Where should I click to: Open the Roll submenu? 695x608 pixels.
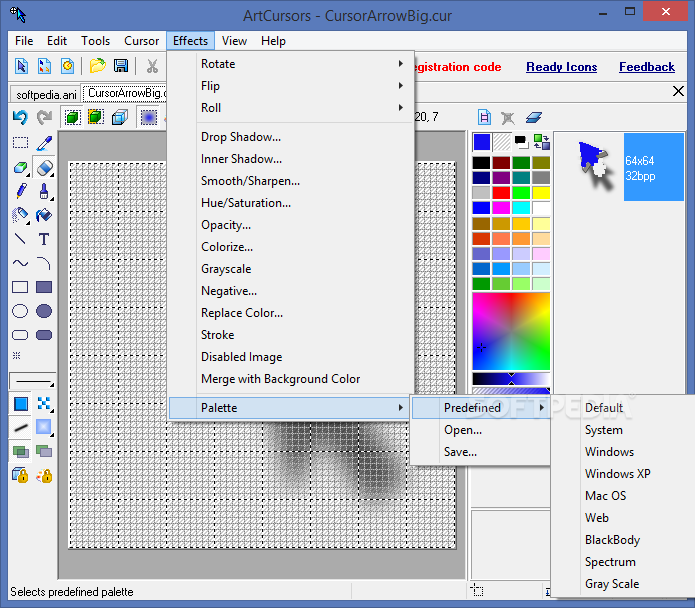tap(291, 108)
